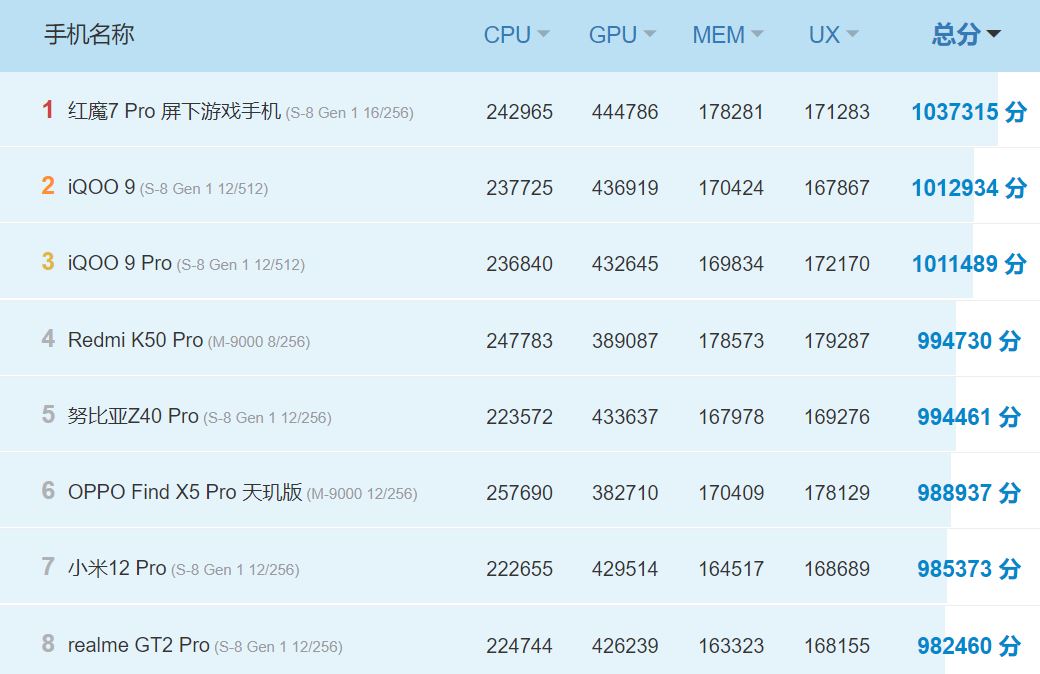Click total score 1037315 分

(x=968, y=111)
